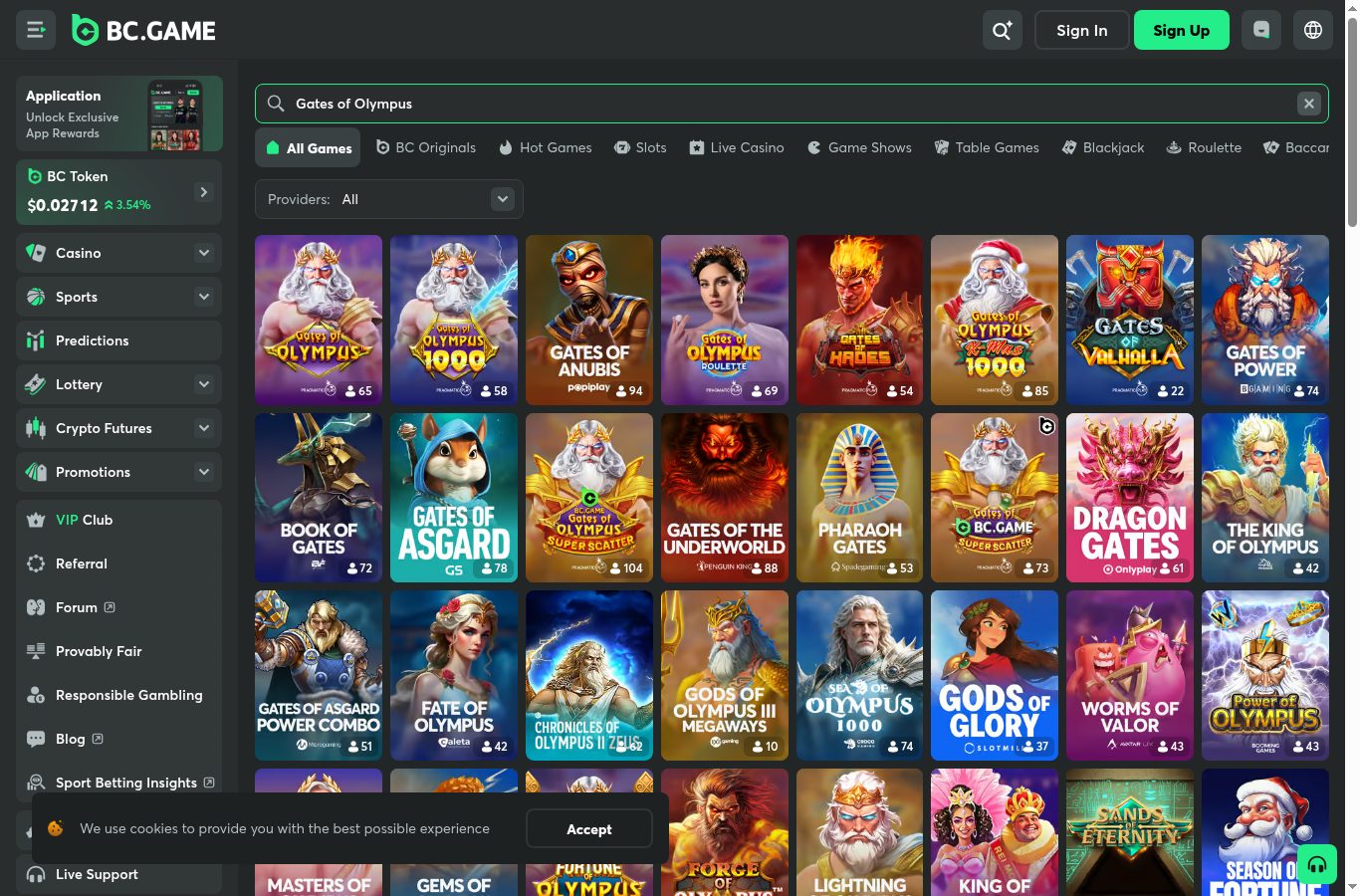
Task: Expand the Promotions submenu chevron
Action: (204, 472)
